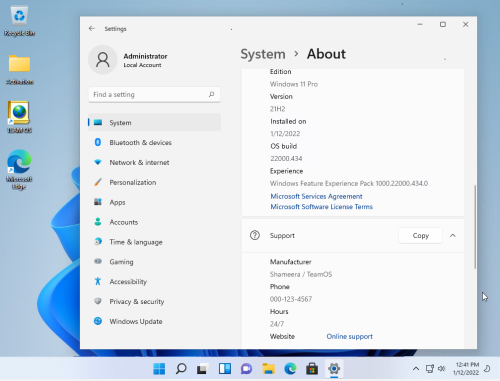Viewport: 500px width, 381px height.
Task: Click the Shameera / TeamOS manufacturer value
Action: point(301,274)
